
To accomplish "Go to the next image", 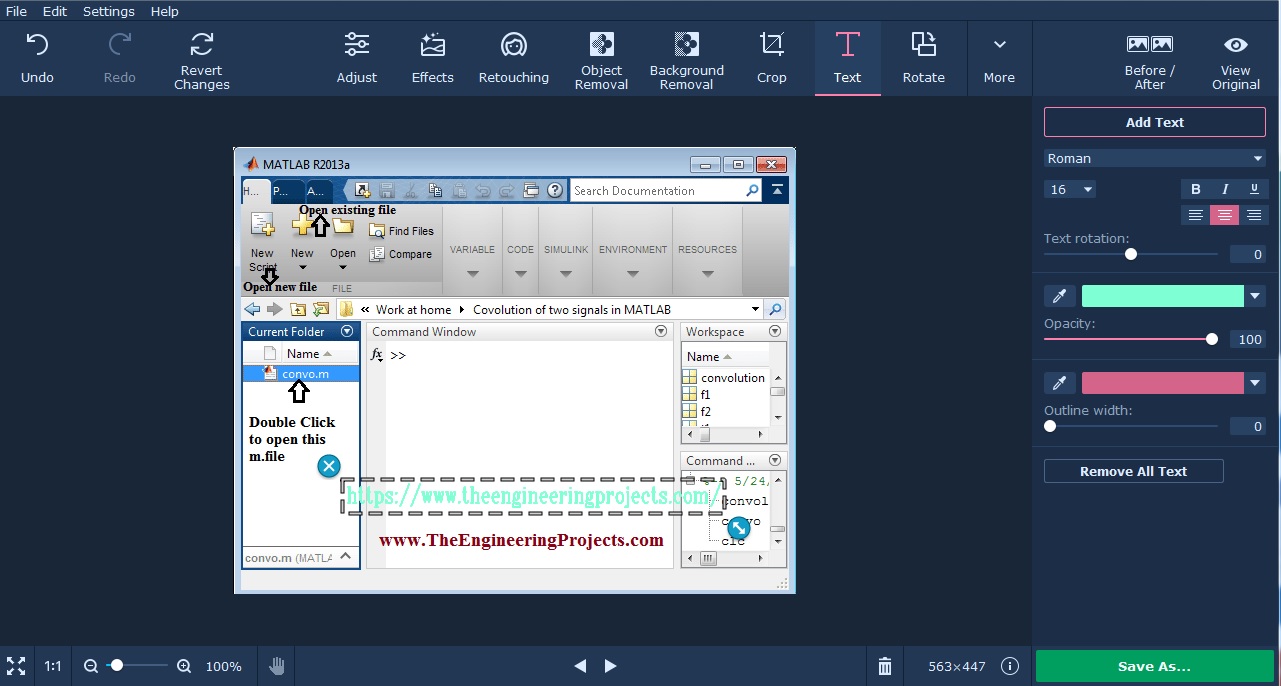I will click(610, 666).
